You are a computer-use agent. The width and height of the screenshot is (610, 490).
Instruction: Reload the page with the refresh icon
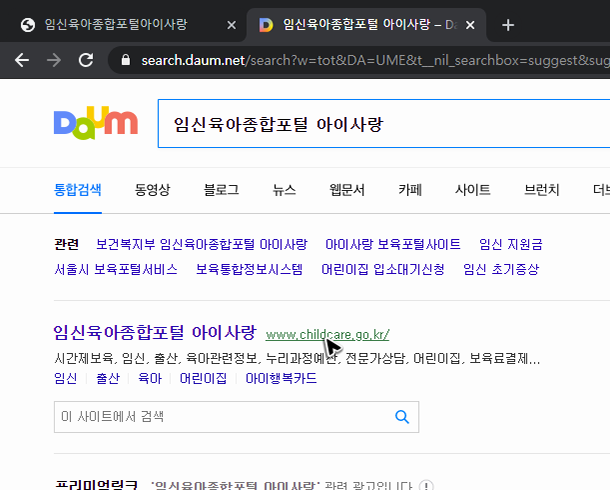click(x=86, y=60)
